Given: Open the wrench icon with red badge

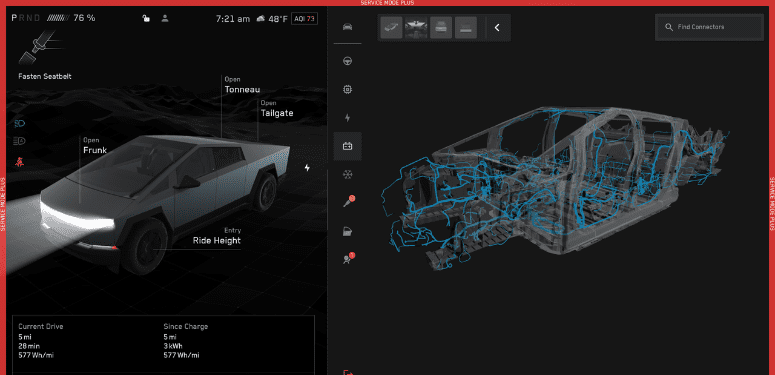Looking at the screenshot, I should [x=348, y=202].
